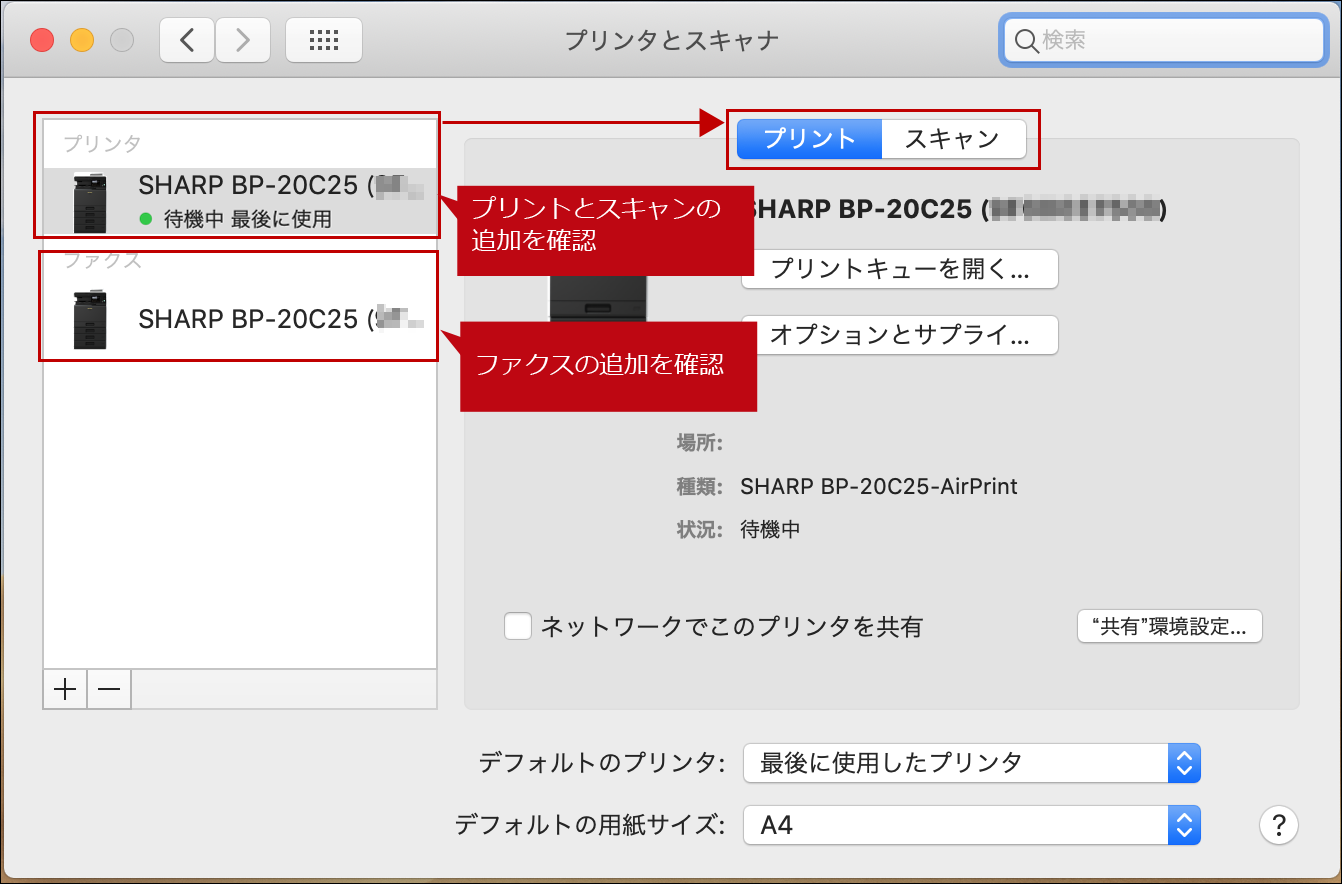Open help with the question mark button
The image size is (1342, 884).
pos(1279,826)
